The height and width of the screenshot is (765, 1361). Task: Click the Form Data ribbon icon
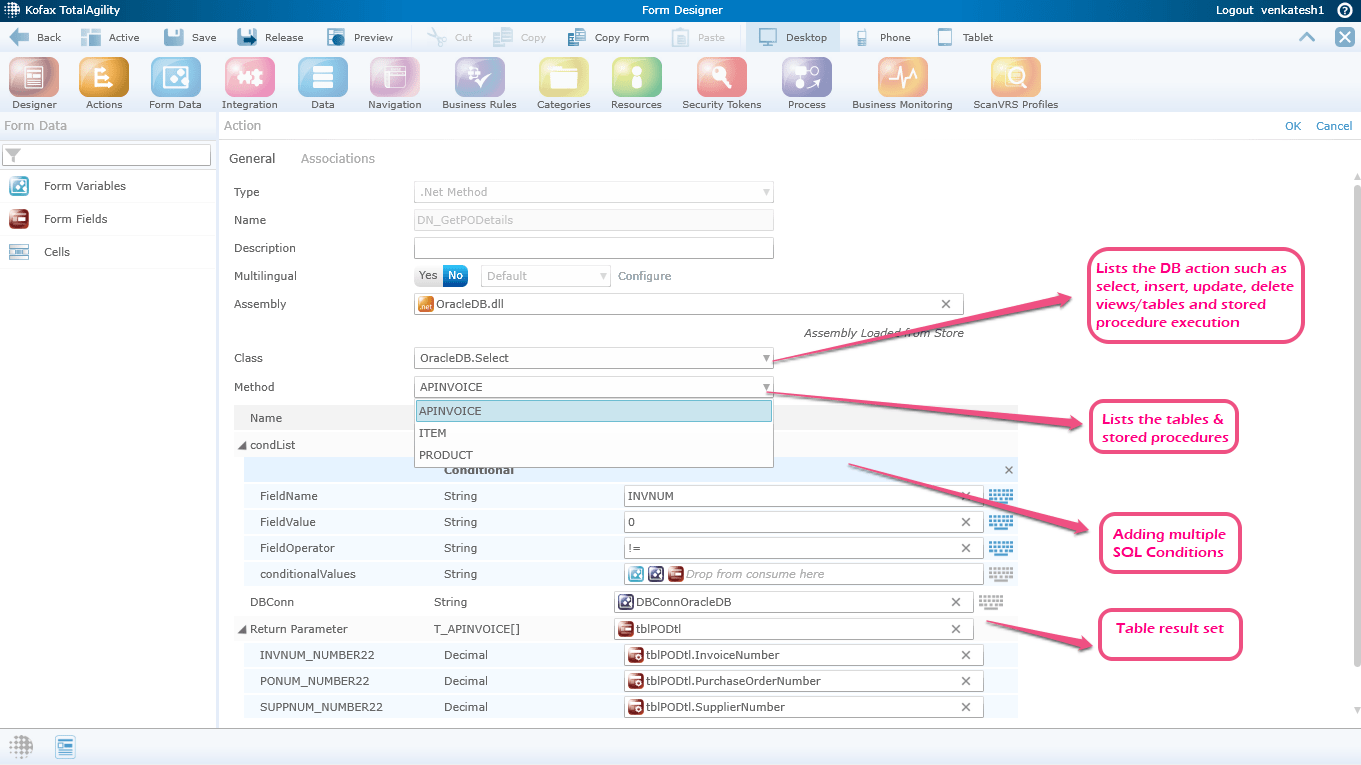tap(175, 78)
